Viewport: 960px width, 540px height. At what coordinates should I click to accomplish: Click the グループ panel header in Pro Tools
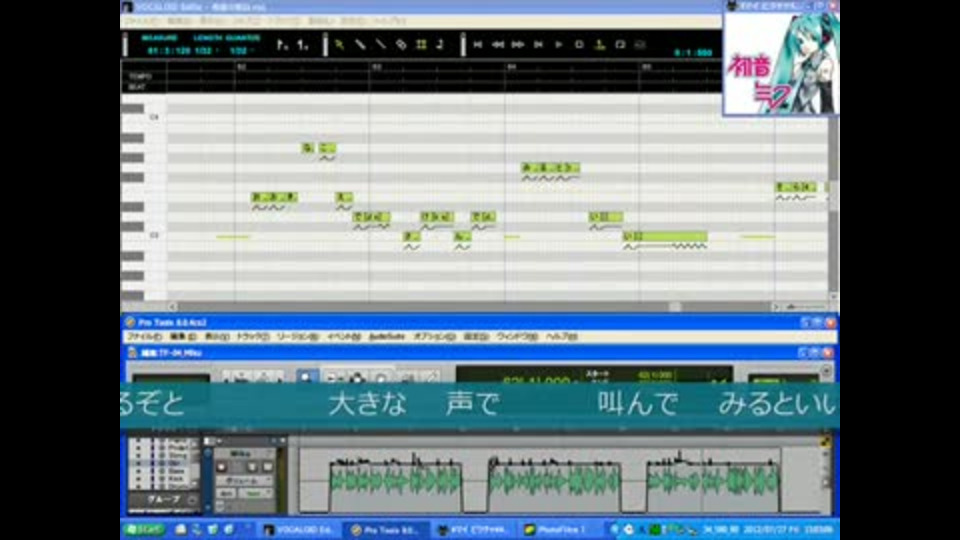164,500
